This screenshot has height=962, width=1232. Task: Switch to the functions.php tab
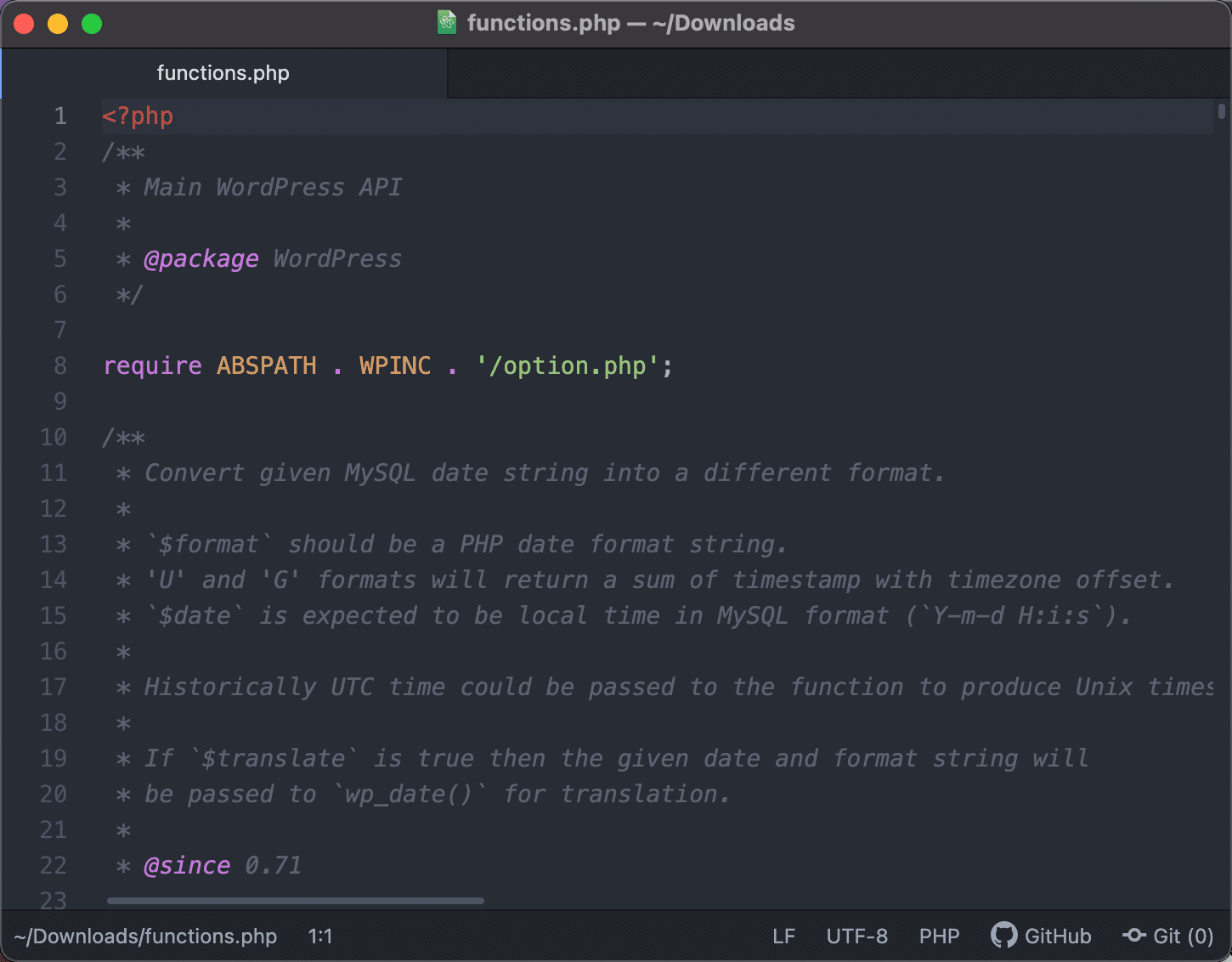tap(223, 73)
